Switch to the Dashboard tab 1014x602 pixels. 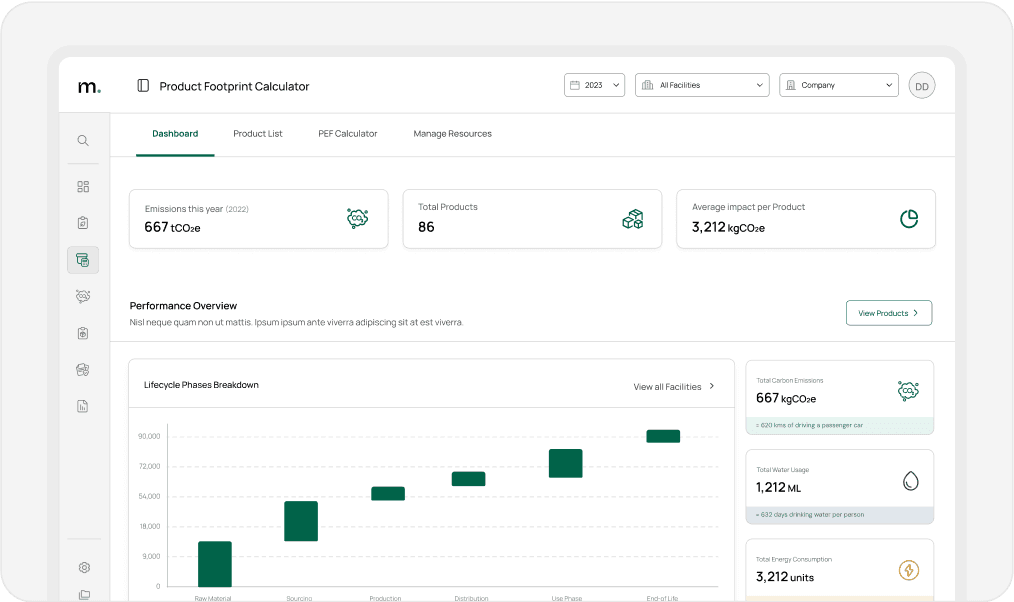tap(175, 134)
